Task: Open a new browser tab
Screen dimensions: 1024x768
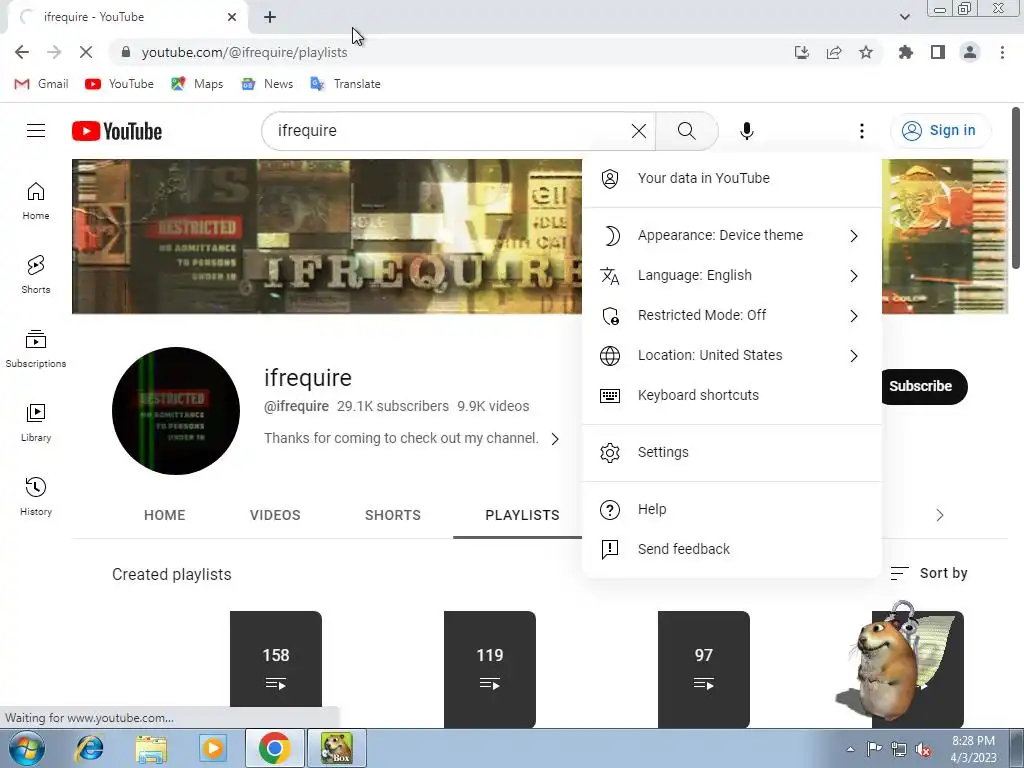Action: point(270,17)
